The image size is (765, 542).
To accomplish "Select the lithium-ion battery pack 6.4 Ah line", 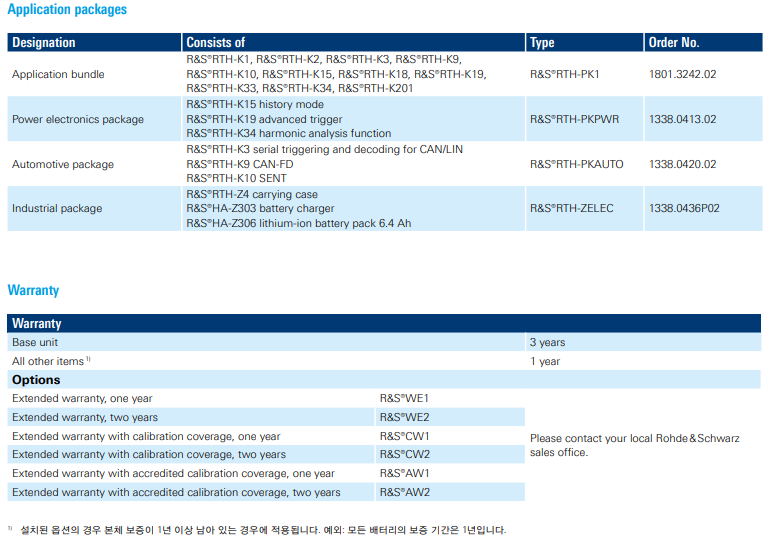I will tap(299, 223).
